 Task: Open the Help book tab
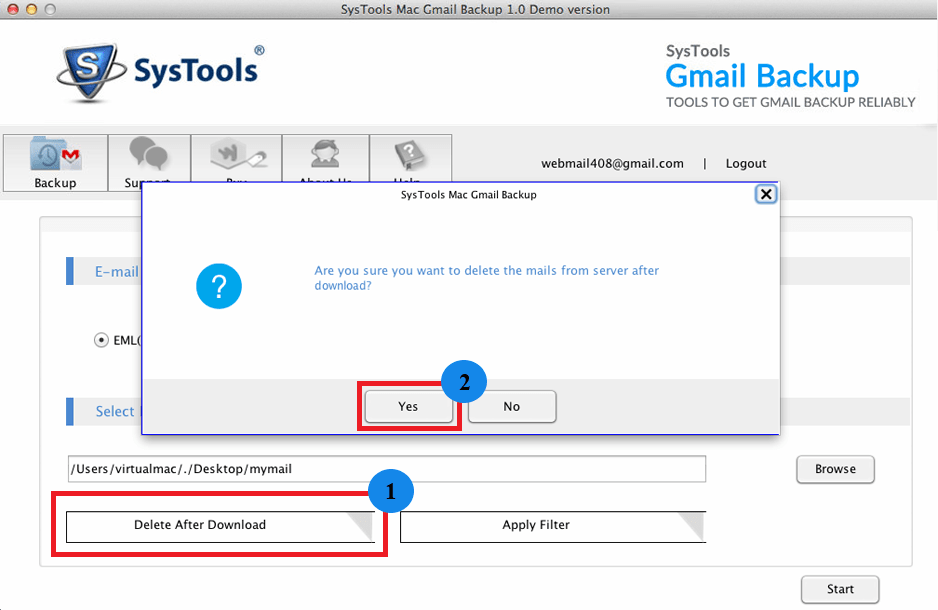(410, 158)
